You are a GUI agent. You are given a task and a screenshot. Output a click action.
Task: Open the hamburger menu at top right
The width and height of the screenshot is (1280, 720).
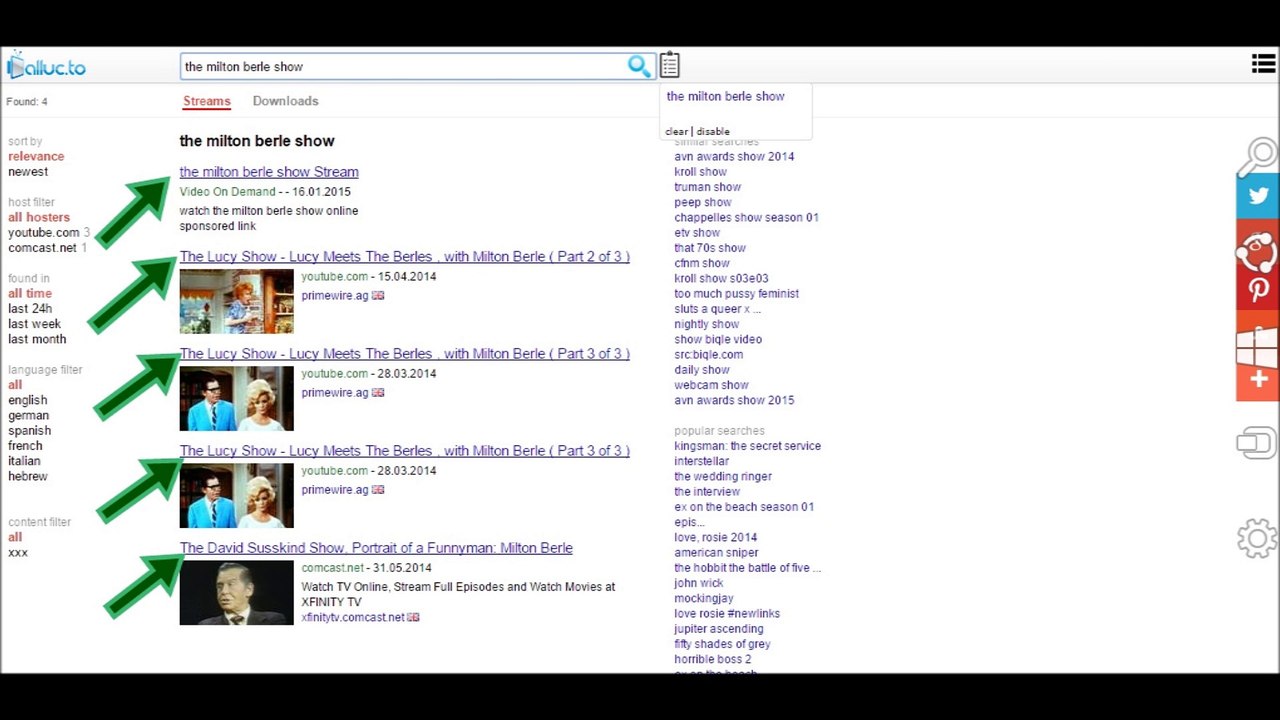click(x=1263, y=64)
